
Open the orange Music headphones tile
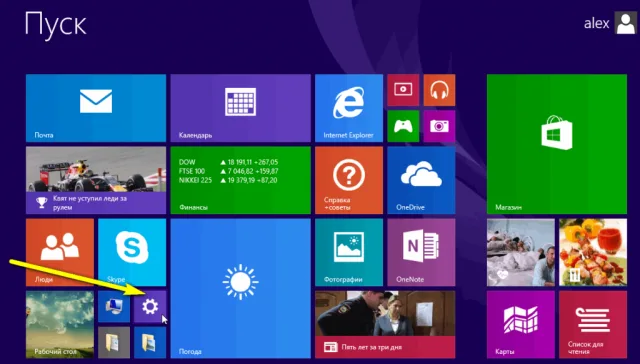click(439, 90)
